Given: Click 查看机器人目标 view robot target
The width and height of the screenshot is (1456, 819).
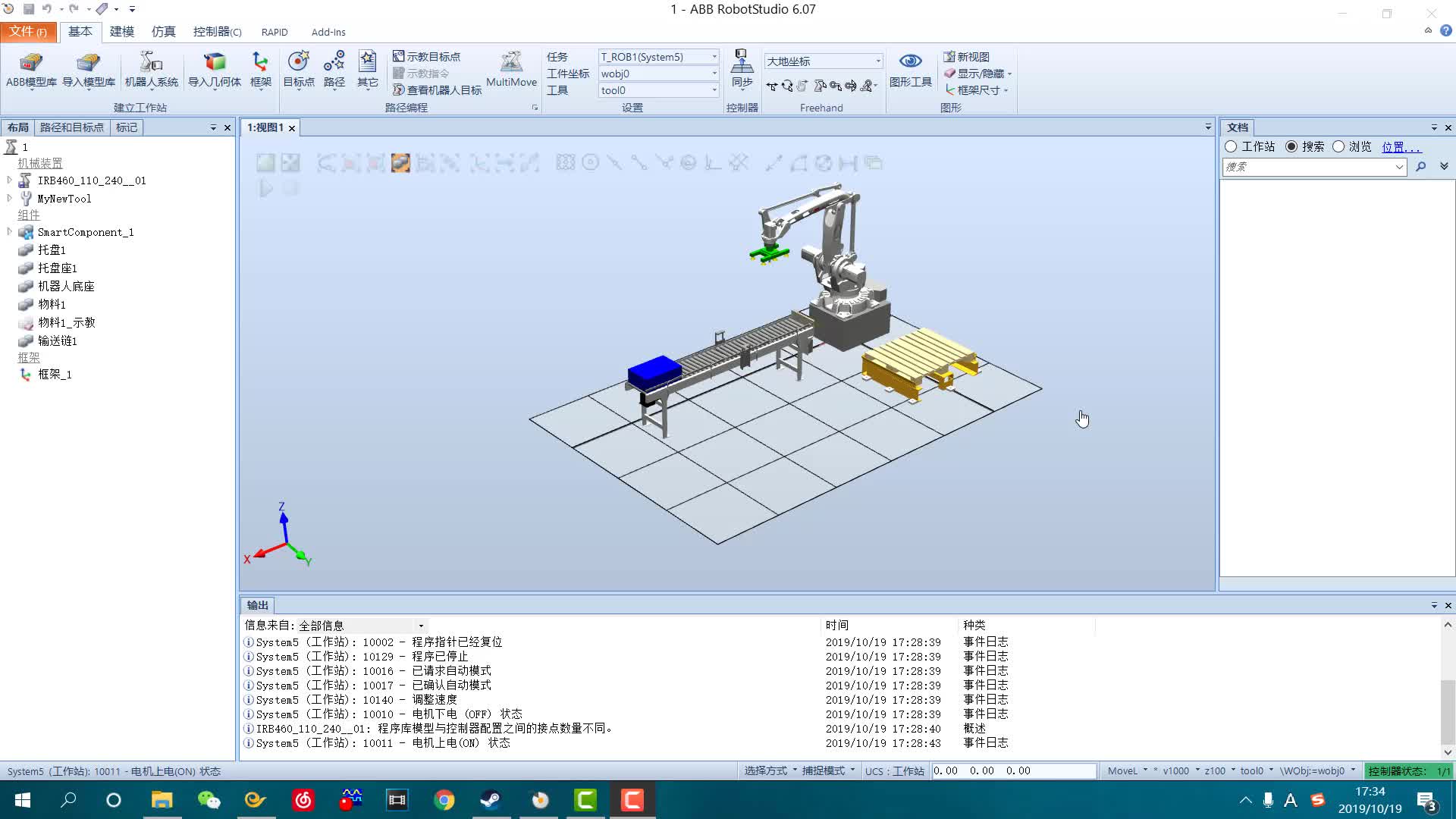Looking at the screenshot, I should tap(438, 90).
